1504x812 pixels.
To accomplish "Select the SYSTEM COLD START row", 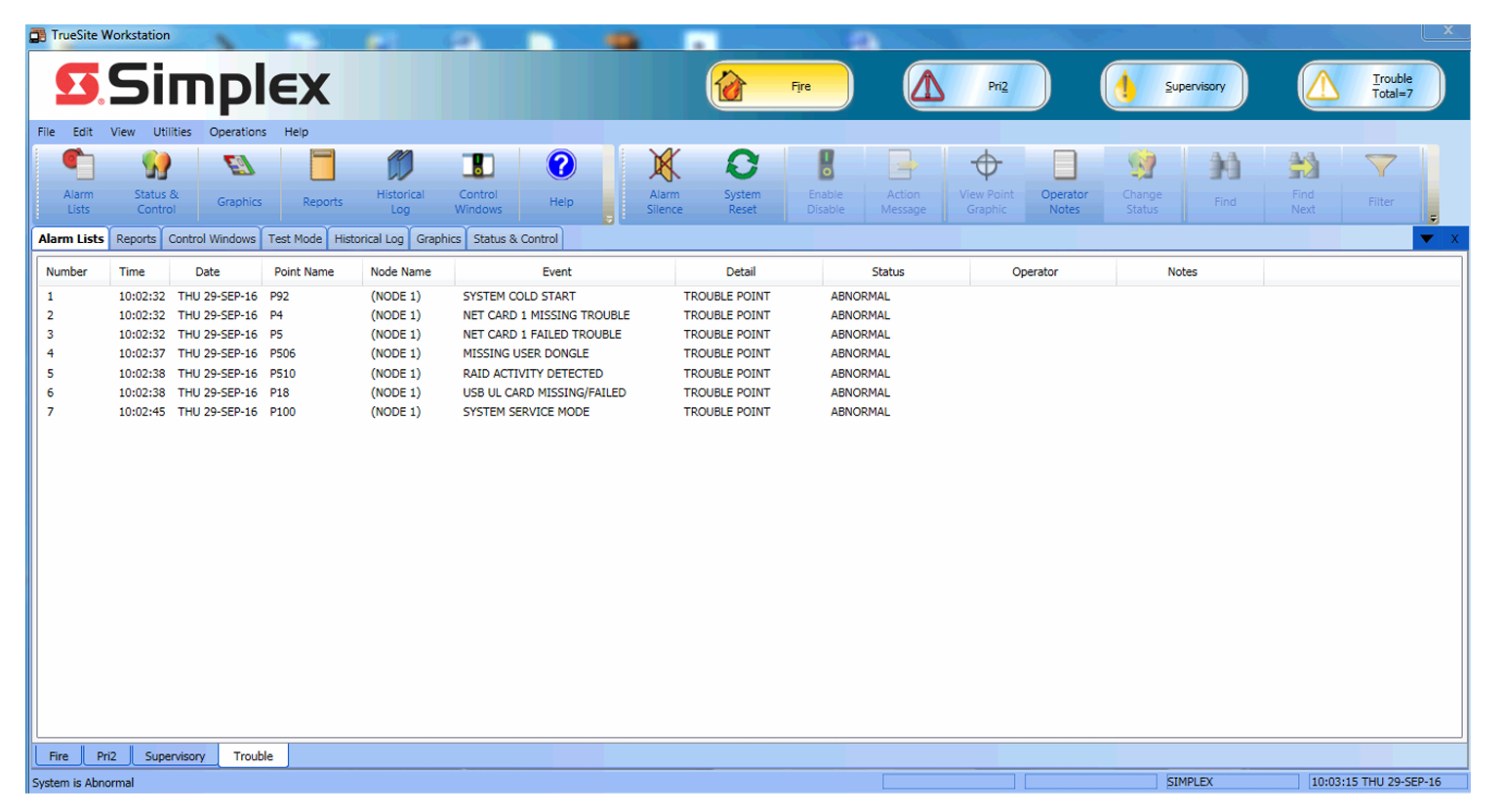I will [750, 296].
